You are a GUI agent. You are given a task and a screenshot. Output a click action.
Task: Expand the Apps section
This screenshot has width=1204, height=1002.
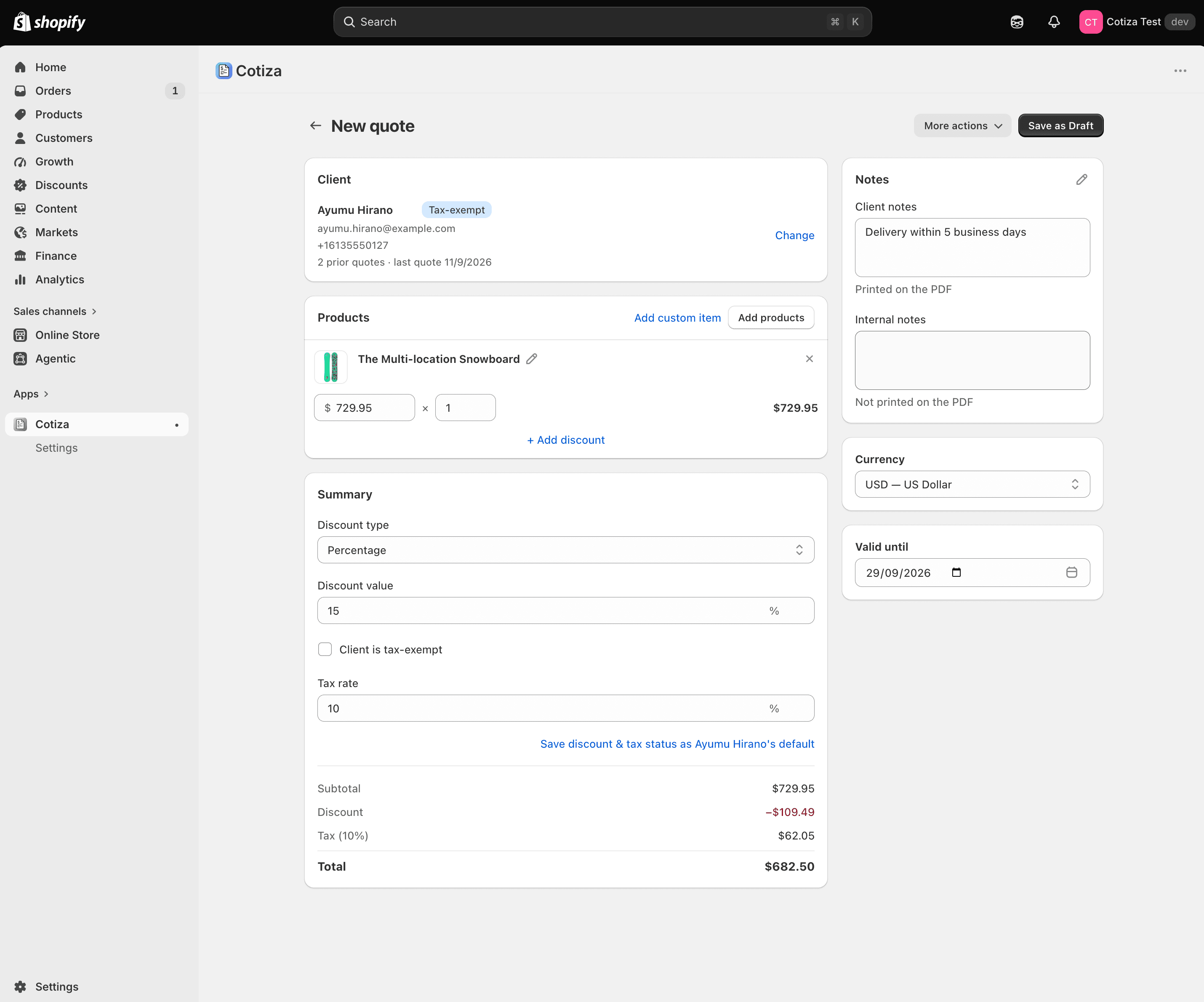(x=32, y=394)
